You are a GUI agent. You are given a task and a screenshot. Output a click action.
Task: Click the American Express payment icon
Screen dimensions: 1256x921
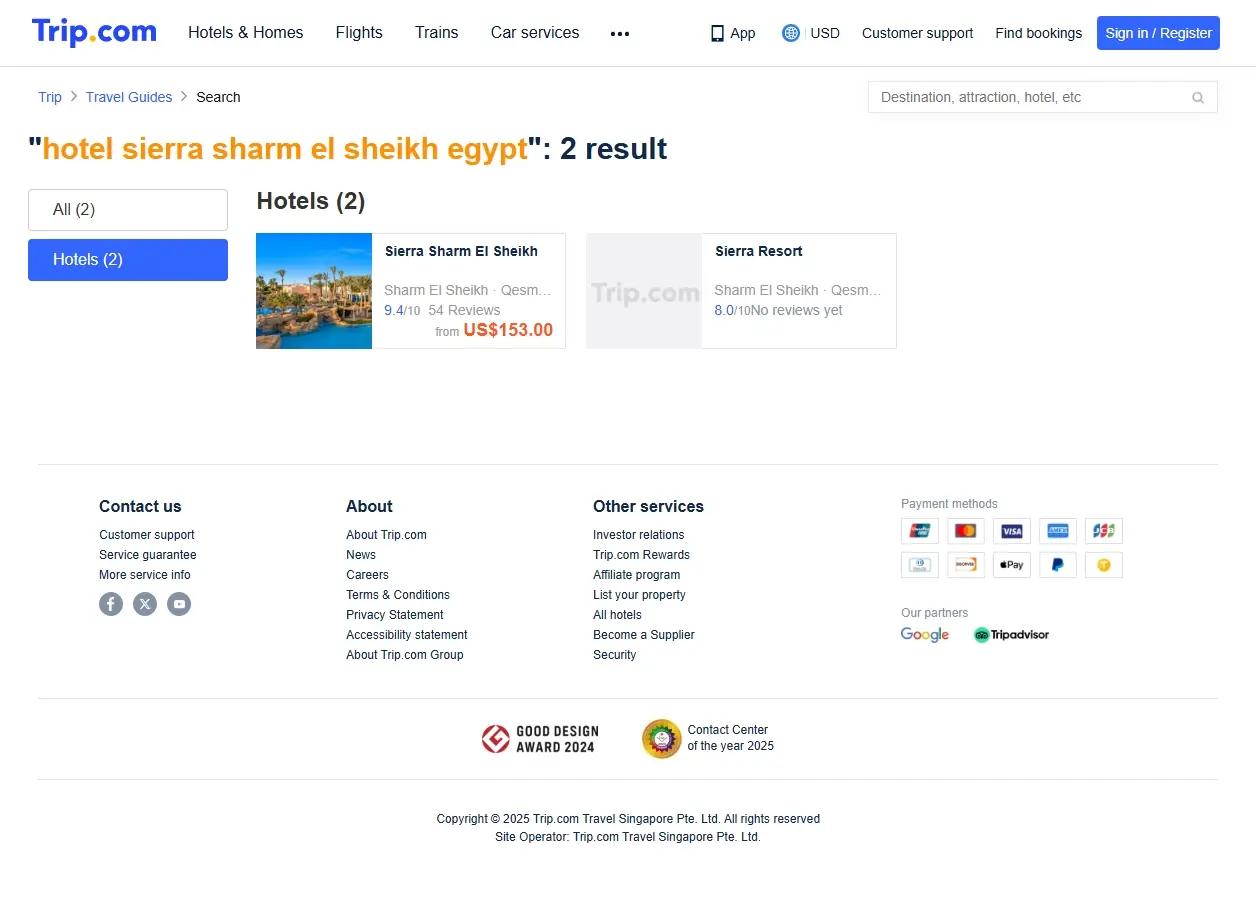(x=1058, y=531)
